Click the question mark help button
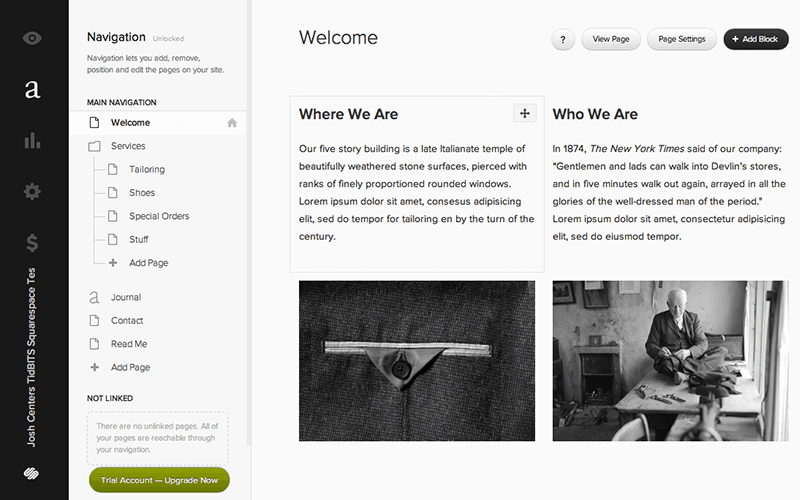The image size is (800, 500). 562,40
